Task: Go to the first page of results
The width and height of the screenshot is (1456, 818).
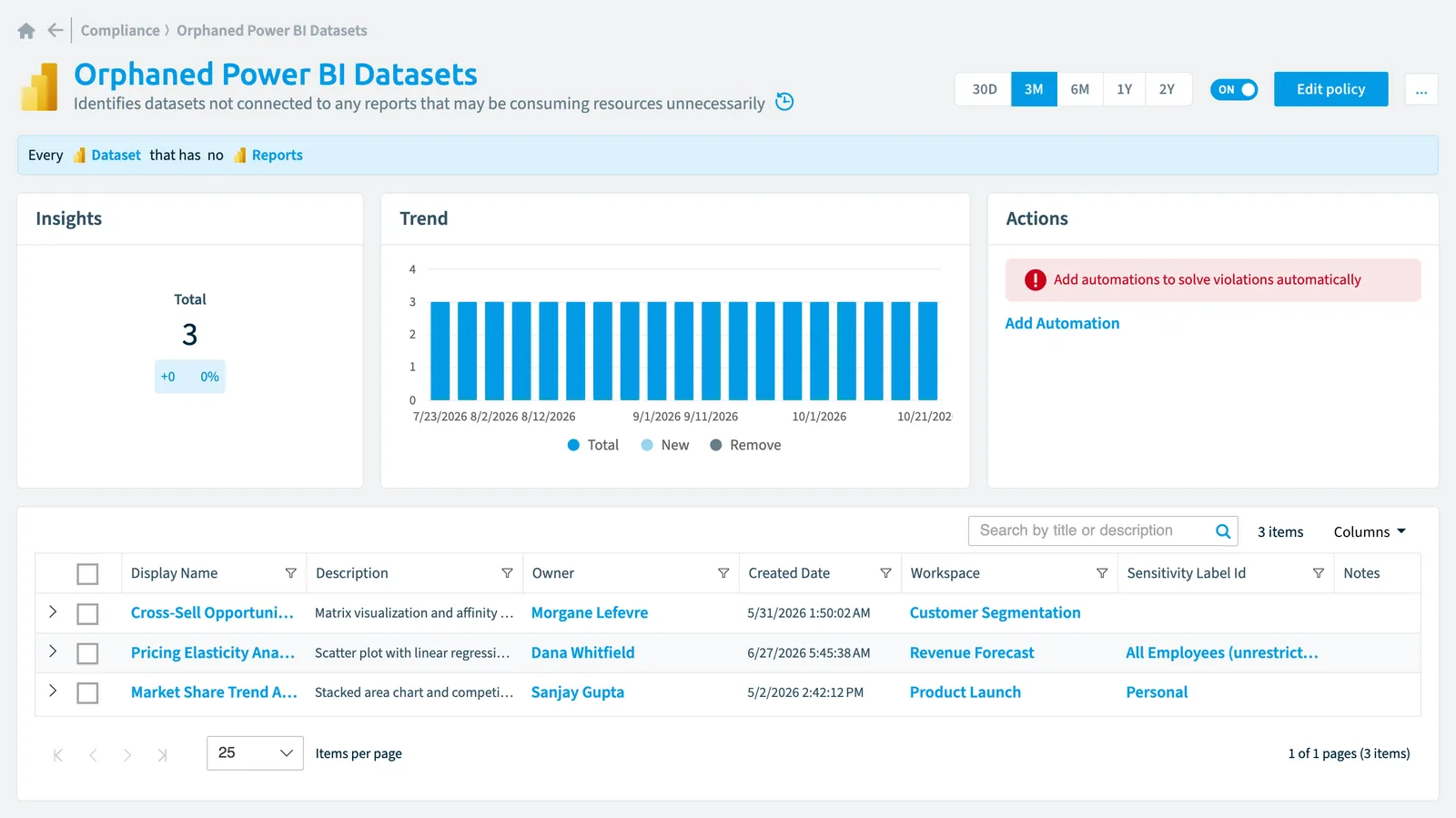Action: point(58,755)
